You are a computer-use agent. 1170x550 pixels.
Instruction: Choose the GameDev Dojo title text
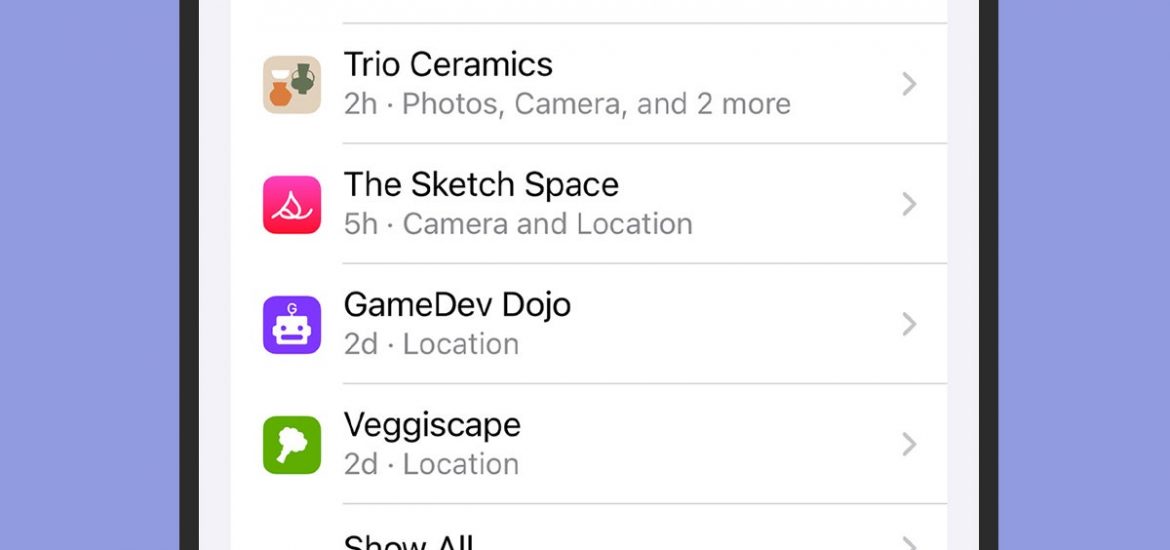[x=457, y=304]
